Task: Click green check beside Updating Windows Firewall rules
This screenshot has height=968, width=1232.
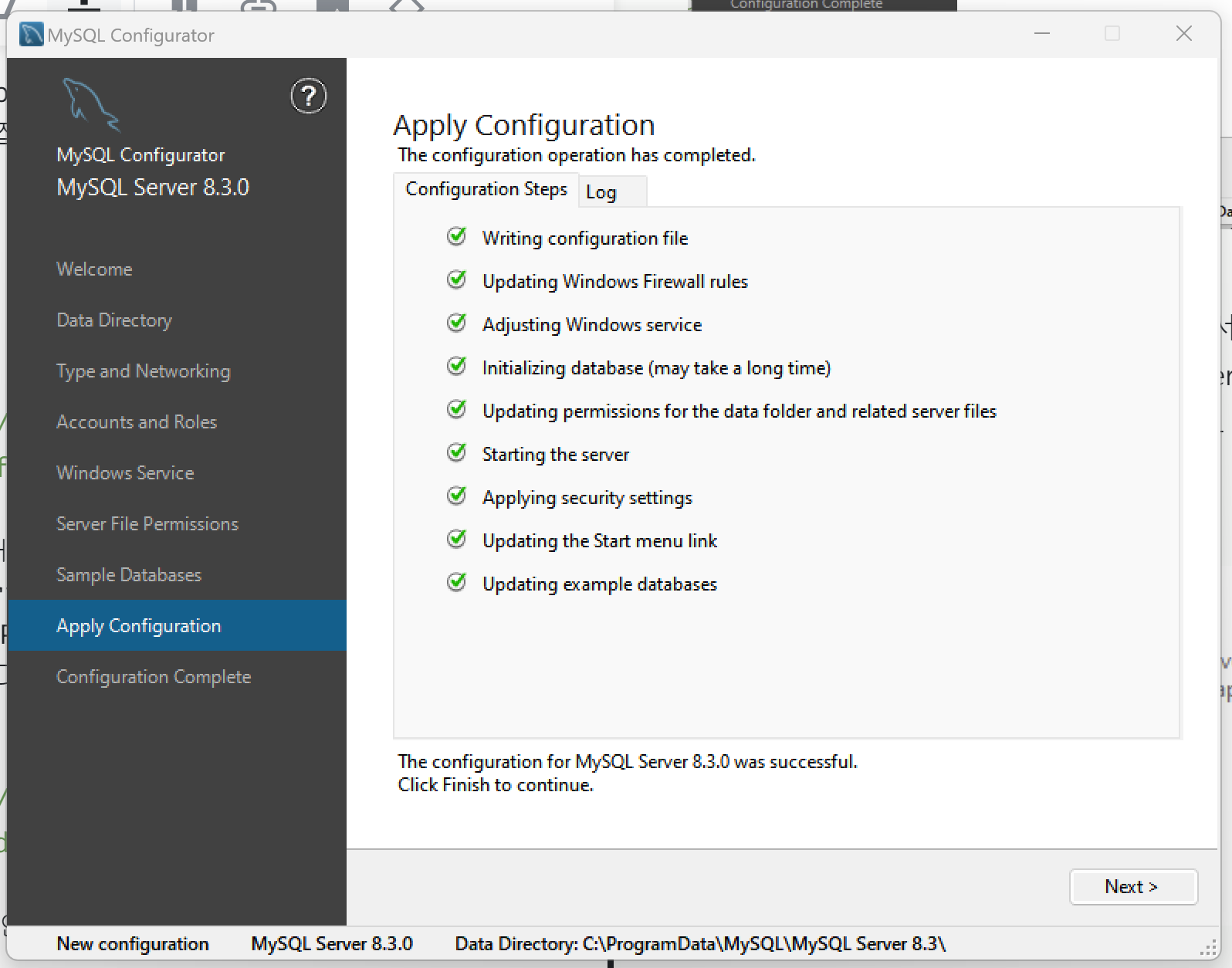Action: click(x=456, y=279)
